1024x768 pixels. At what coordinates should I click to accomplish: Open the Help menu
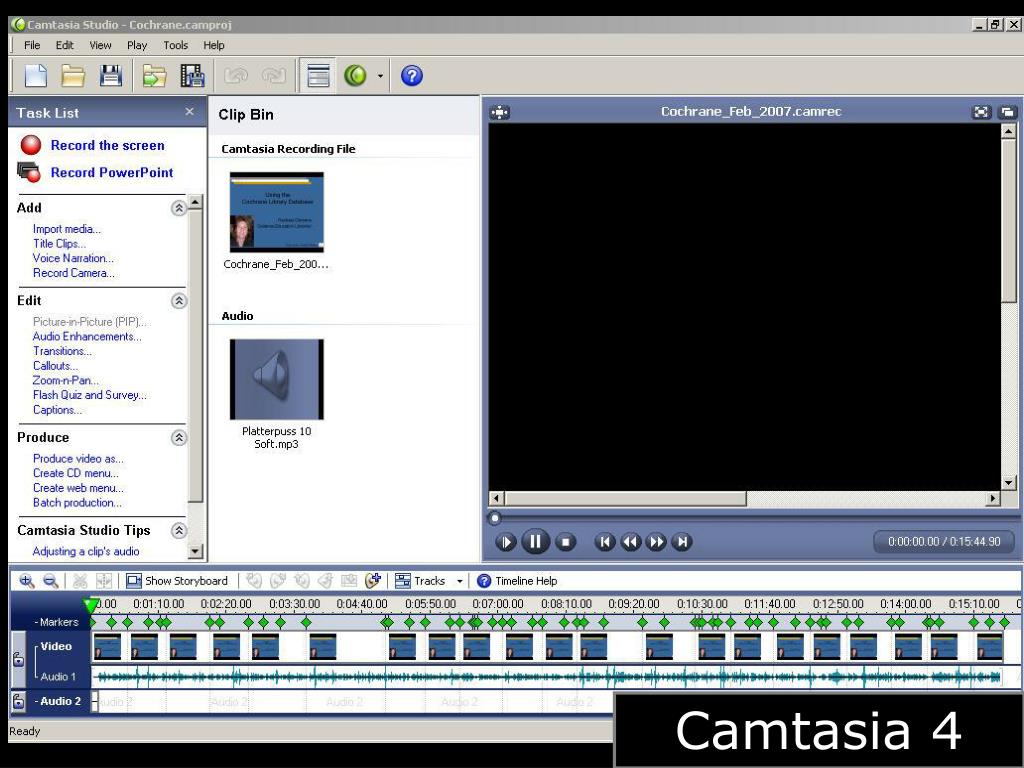tap(214, 45)
